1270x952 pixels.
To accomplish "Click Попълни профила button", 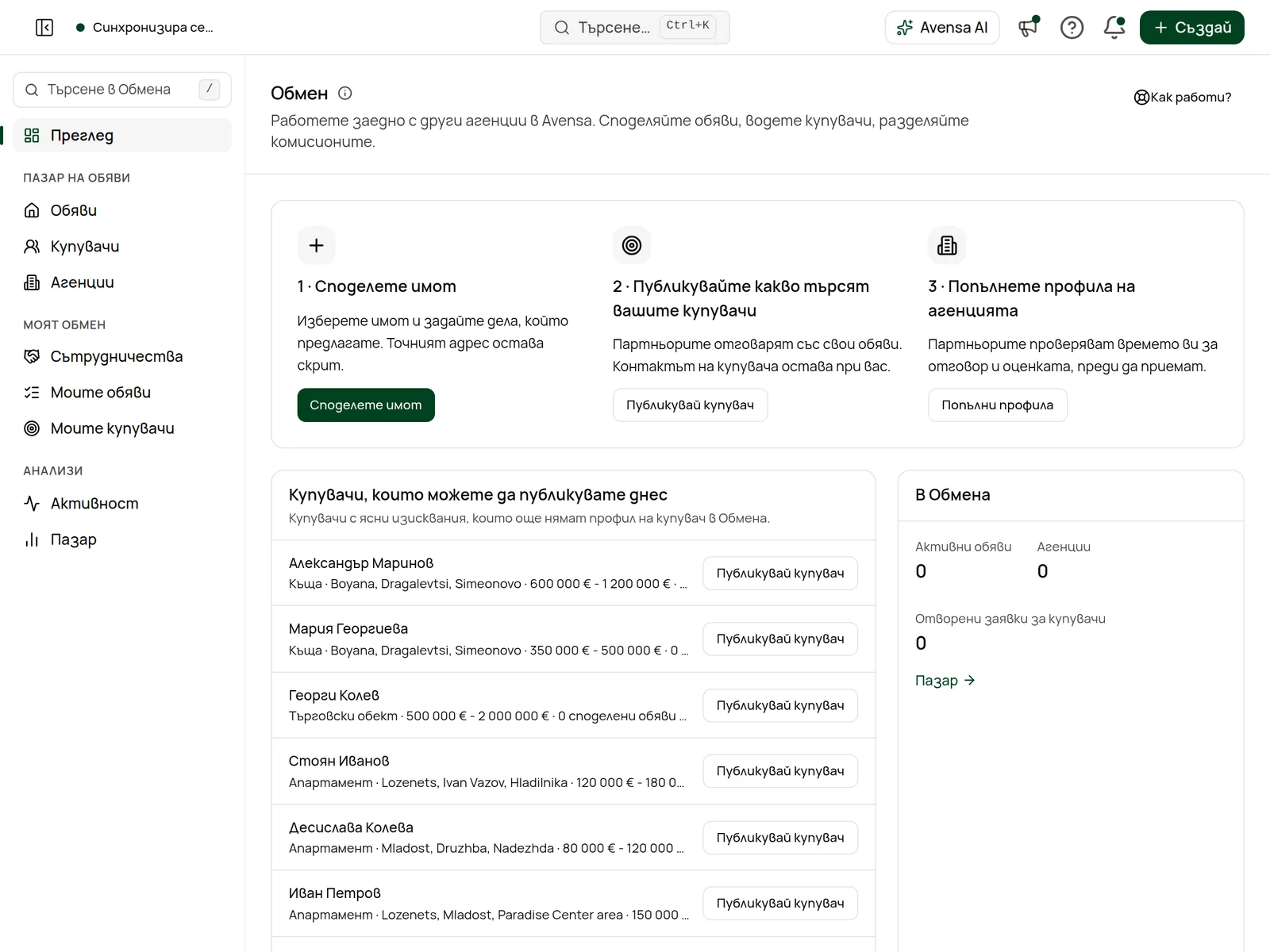I will [x=998, y=405].
